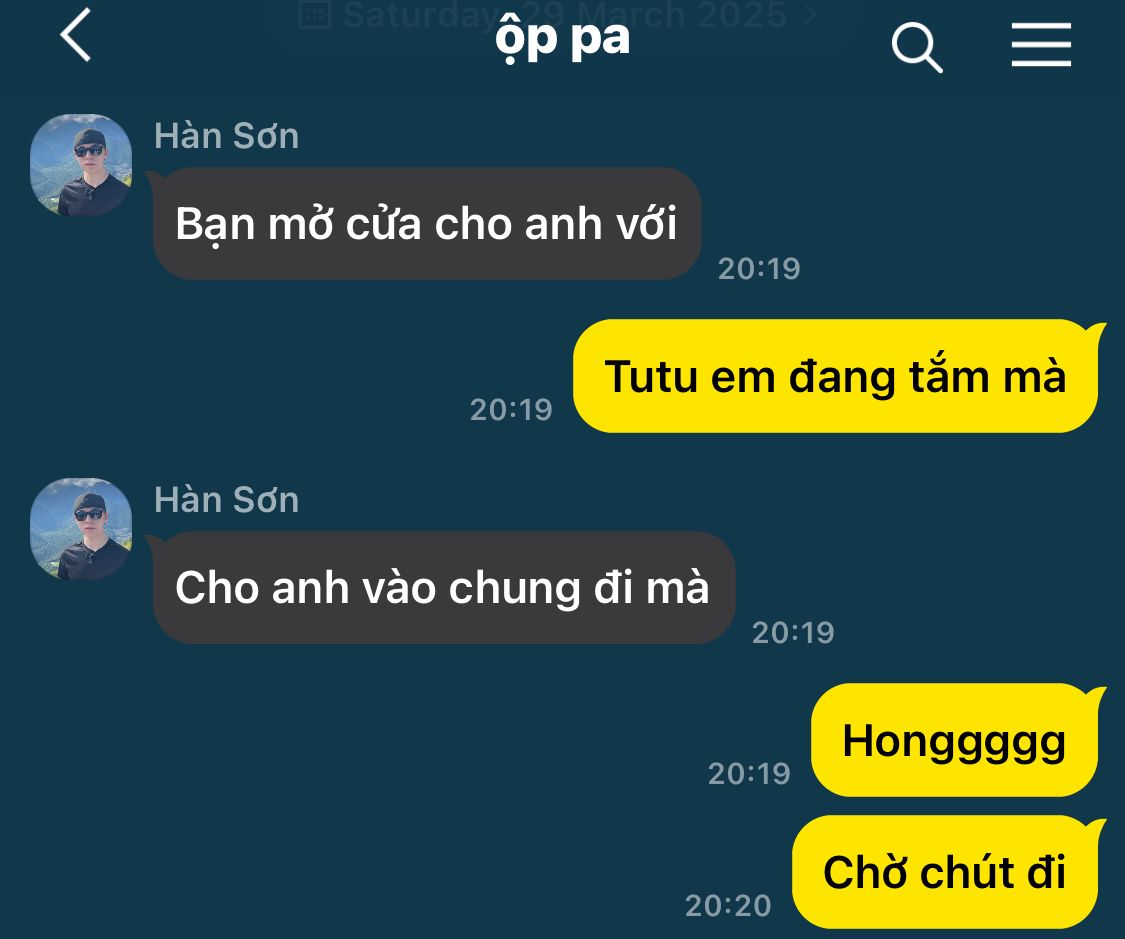Image resolution: width=1125 pixels, height=939 pixels.
Task: Tap the chat title "ộp pa"
Action: [x=562, y=38]
